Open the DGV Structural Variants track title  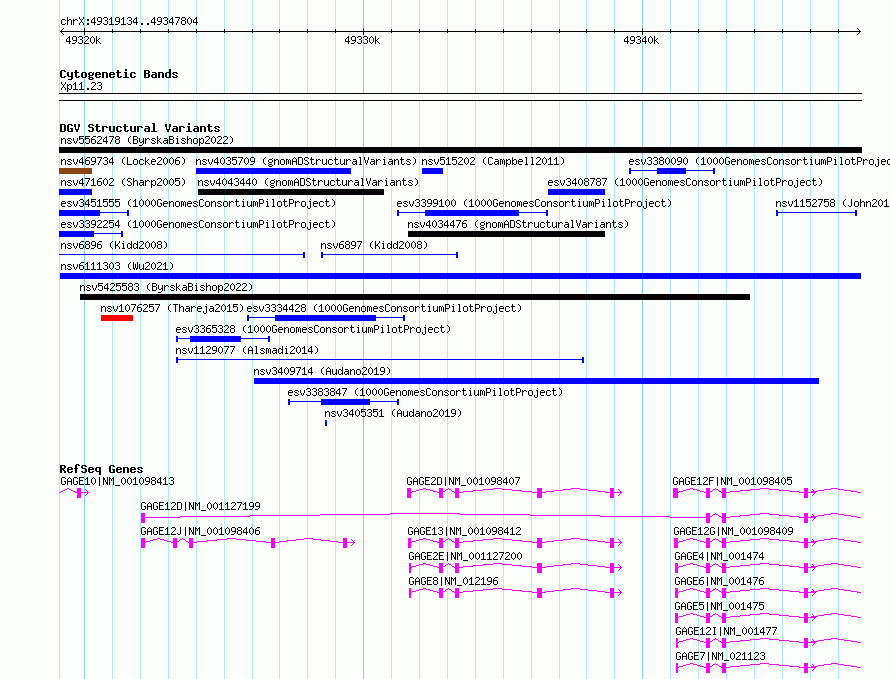(x=140, y=128)
